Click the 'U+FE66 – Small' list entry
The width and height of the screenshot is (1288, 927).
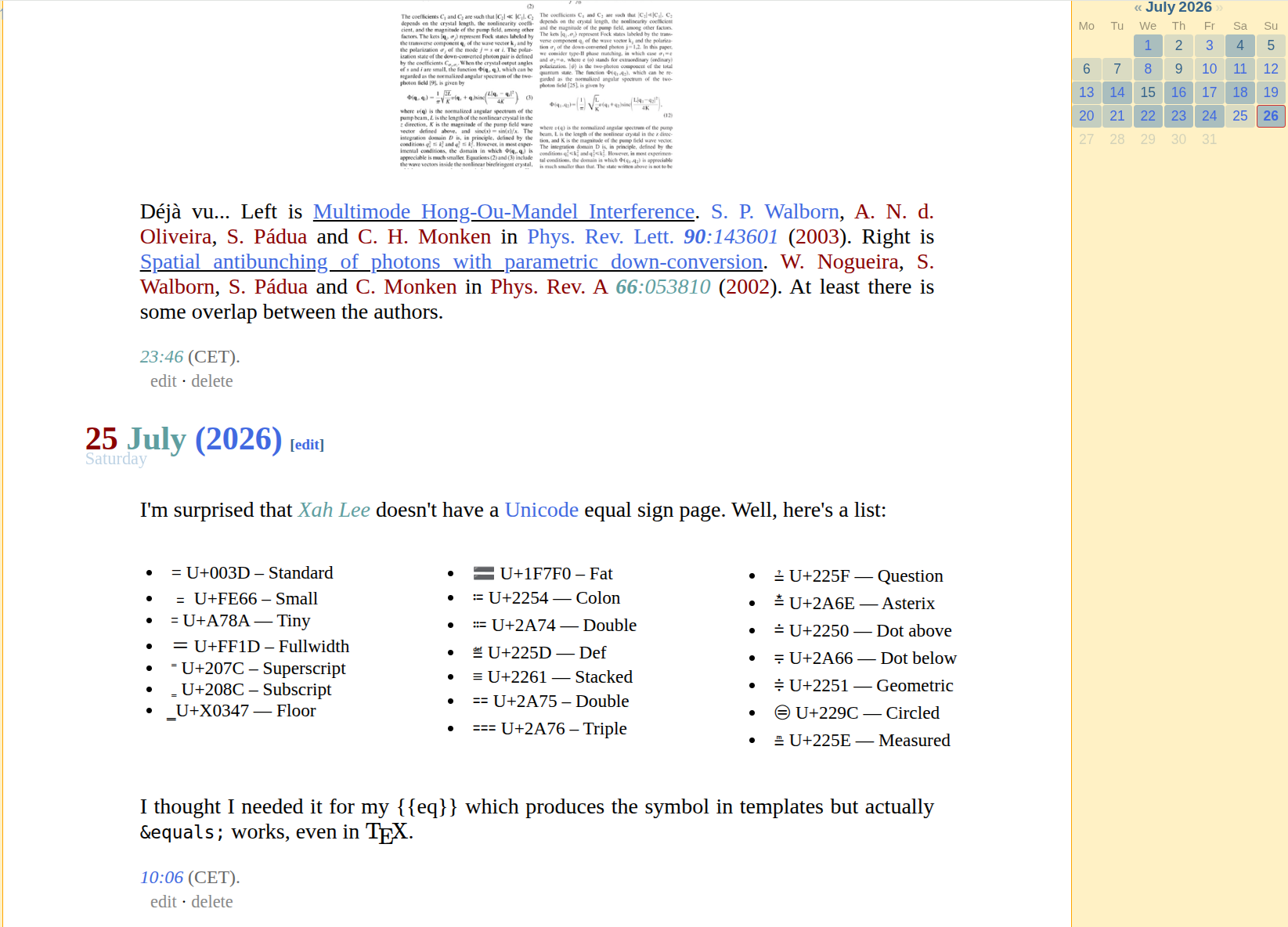point(247,598)
